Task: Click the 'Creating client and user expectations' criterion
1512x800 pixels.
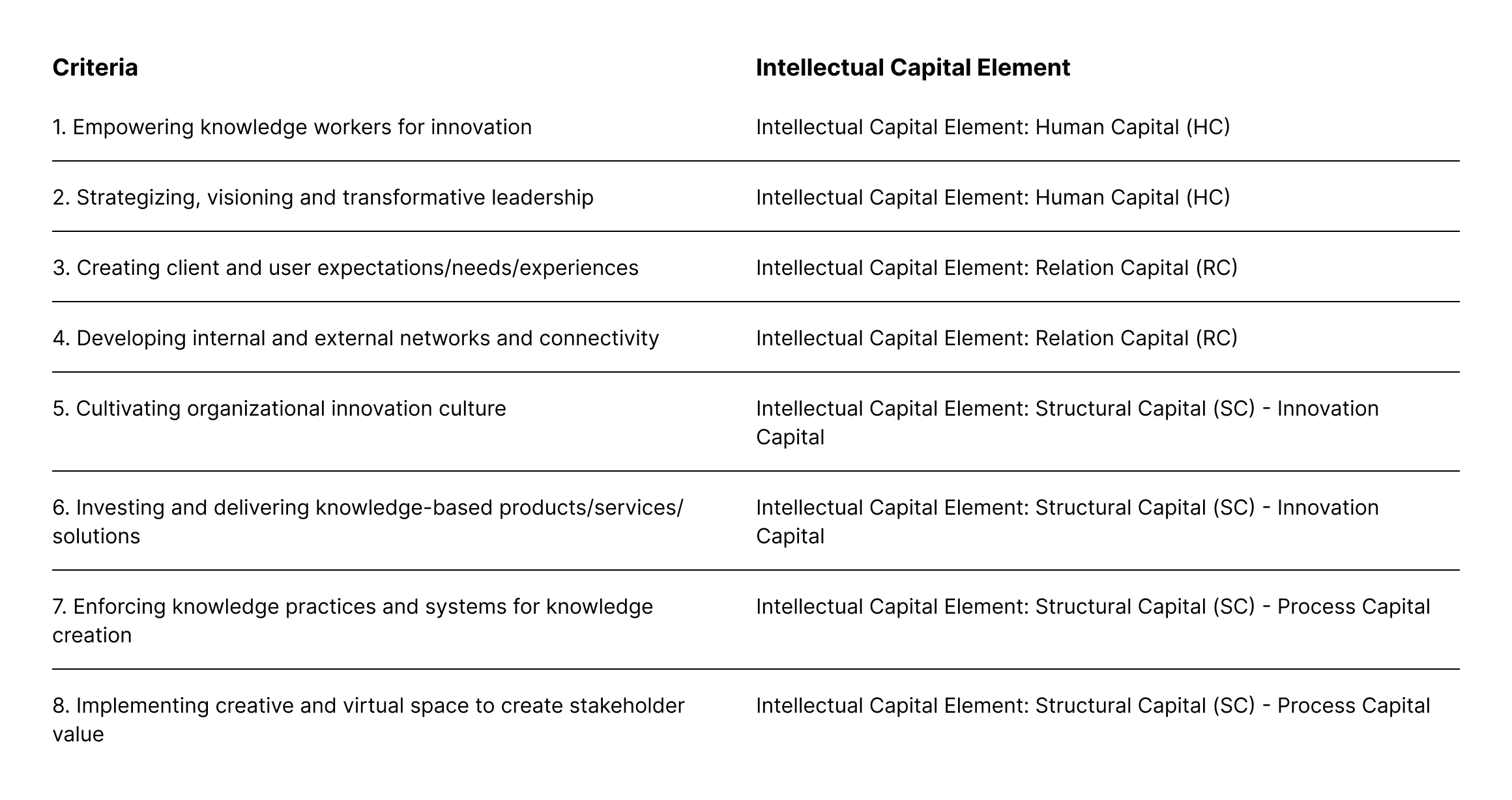Action: tap(345, 268)
